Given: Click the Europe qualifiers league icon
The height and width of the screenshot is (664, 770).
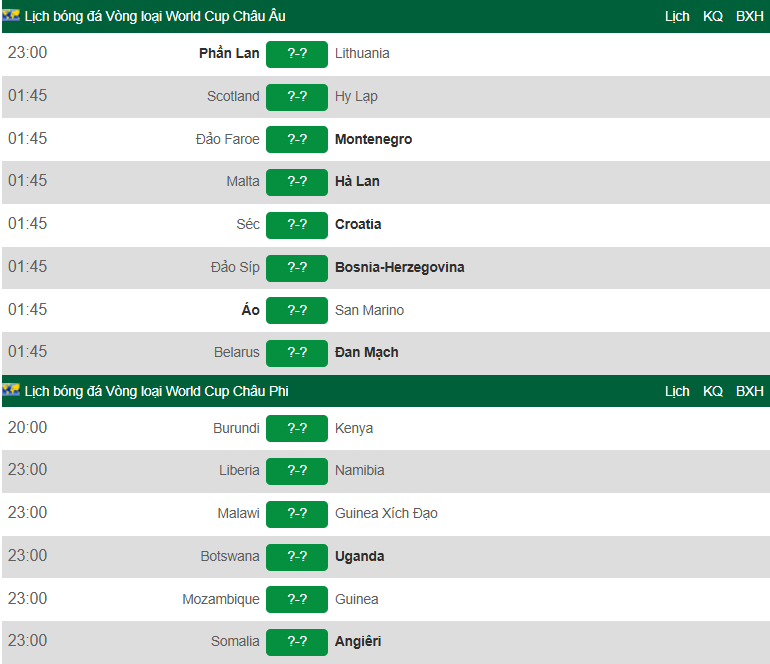Looking at the screenshot, I should pos(11,16).
